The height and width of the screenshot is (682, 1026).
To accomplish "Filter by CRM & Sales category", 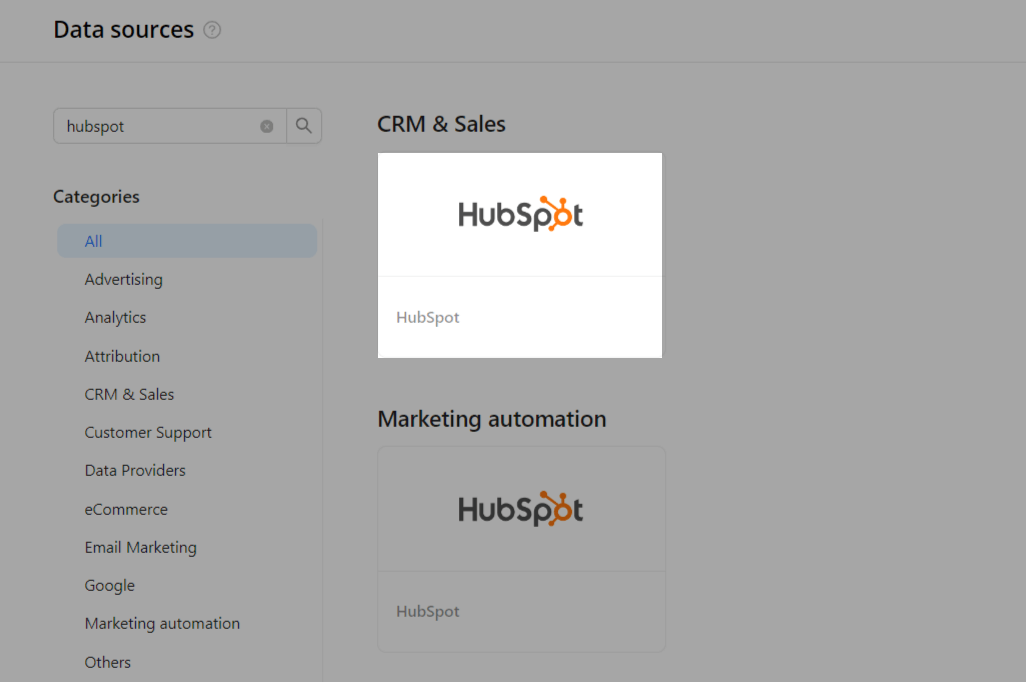I will (x=130, y=394).
